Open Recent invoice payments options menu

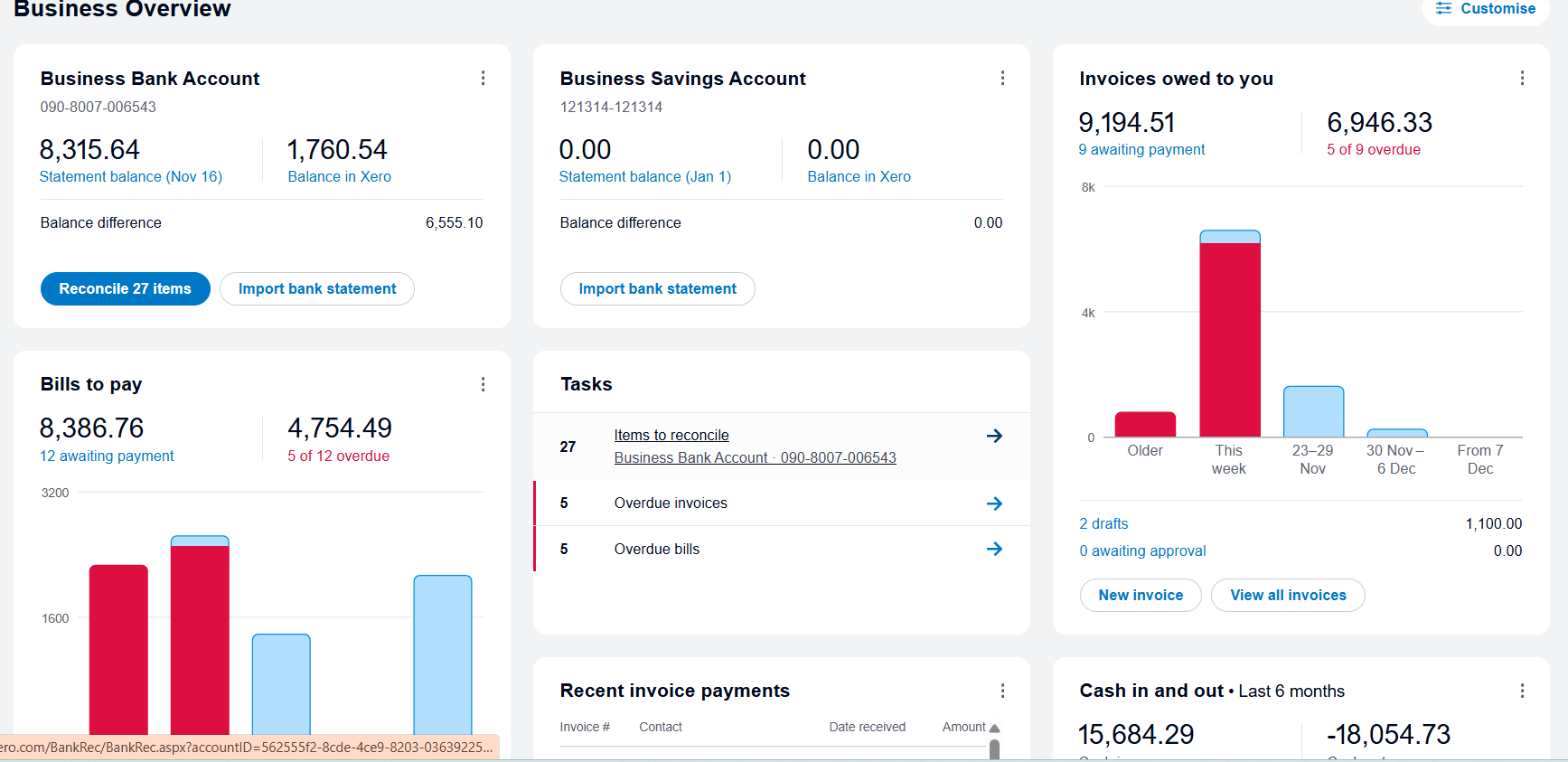click(1002, 691)
